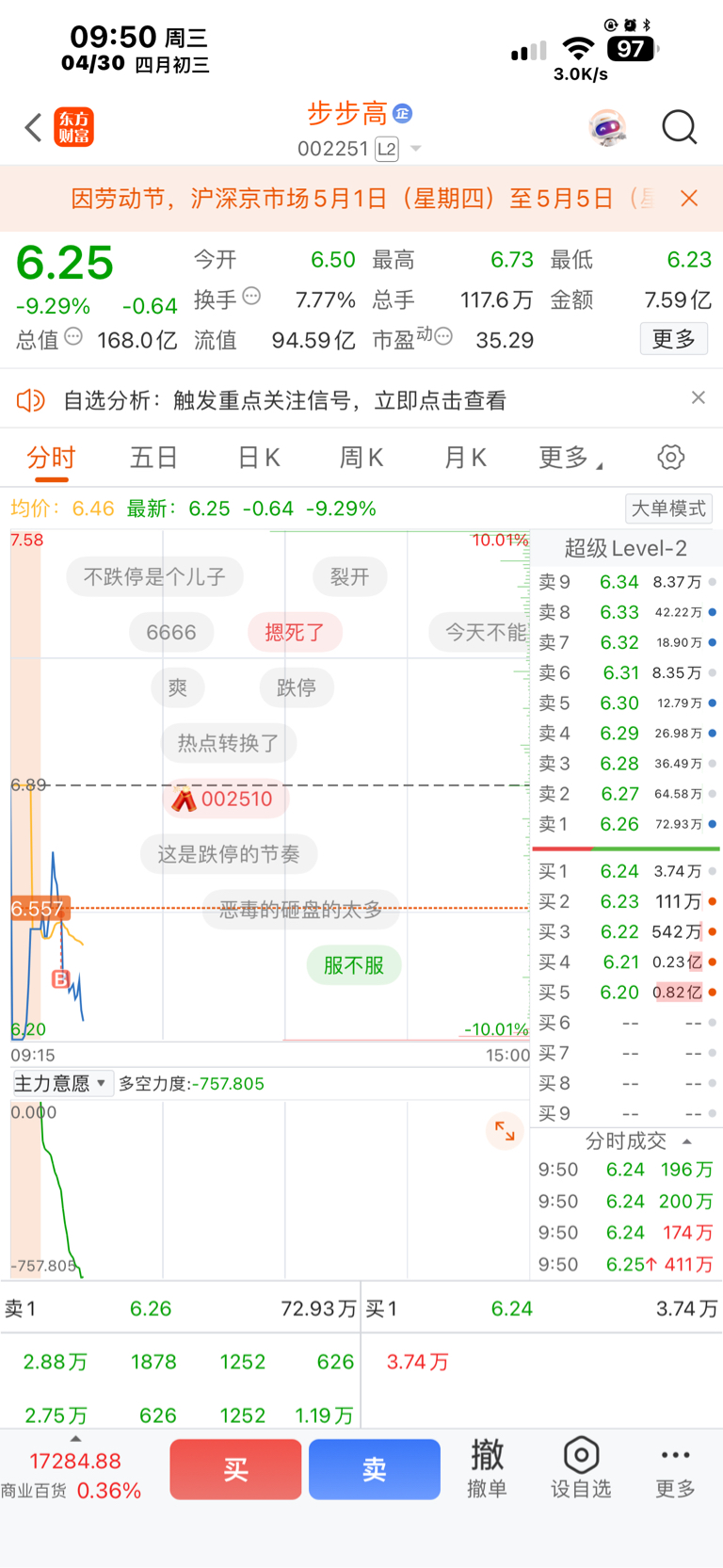The image size is (723, 1568).
Task: Tap the 卖1 6.26 queue header
Action: (x=180, y=1308)
